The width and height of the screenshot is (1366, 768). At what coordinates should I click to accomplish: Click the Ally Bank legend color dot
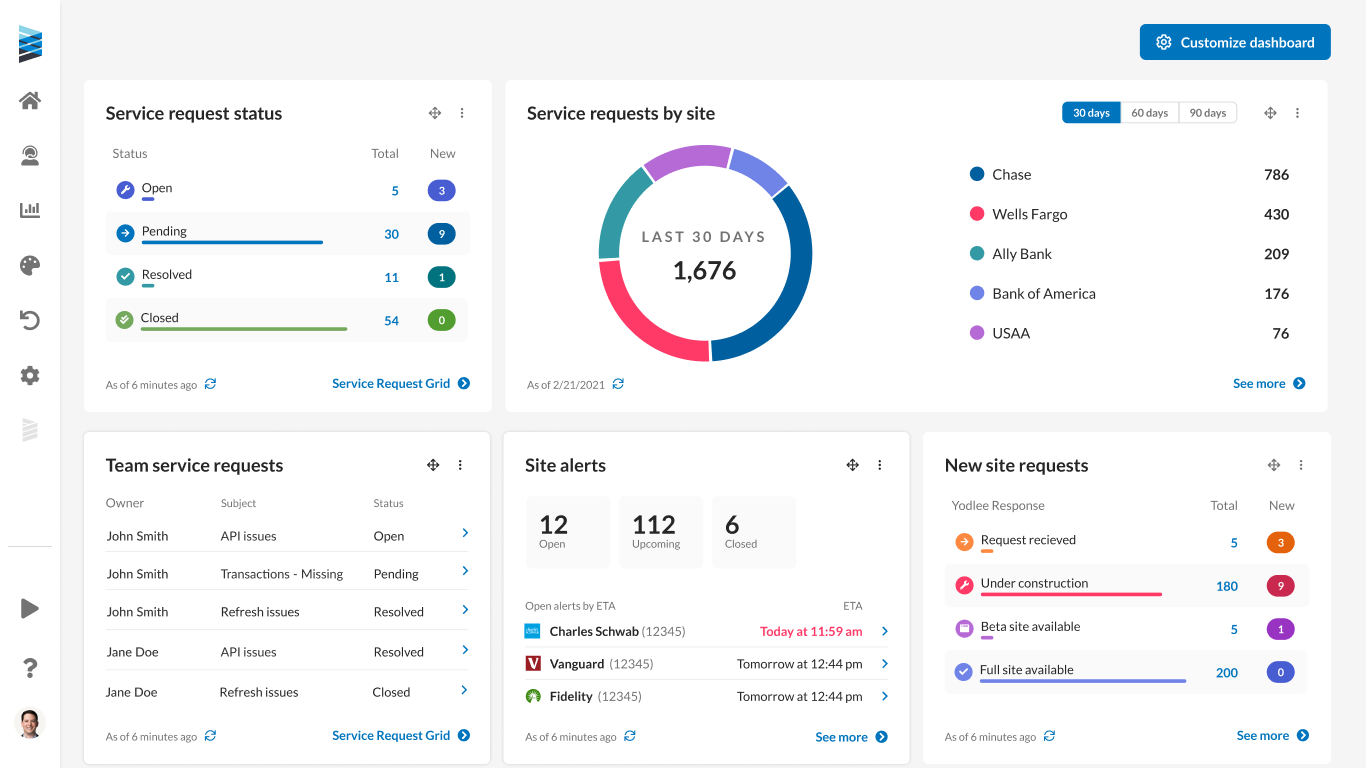point(977,253)
